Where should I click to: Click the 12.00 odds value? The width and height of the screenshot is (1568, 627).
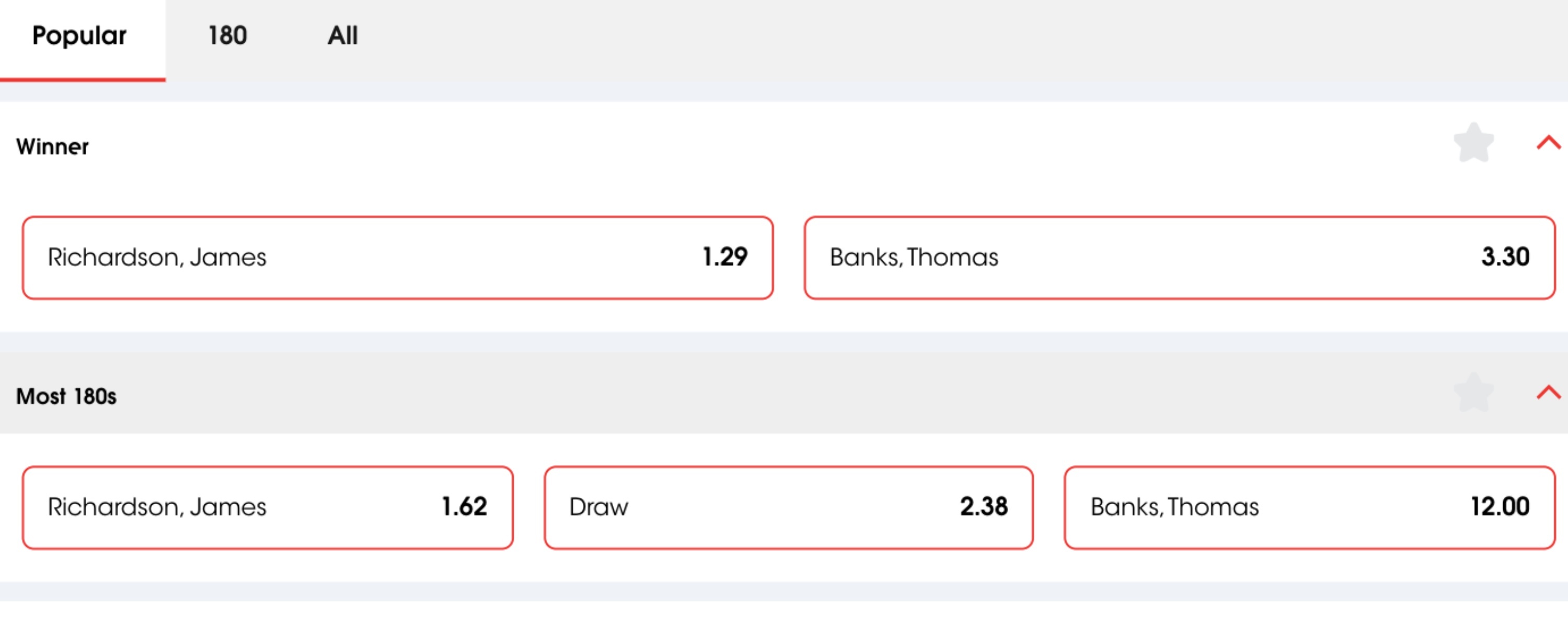pyautogui.click(x=1500, y=506)
